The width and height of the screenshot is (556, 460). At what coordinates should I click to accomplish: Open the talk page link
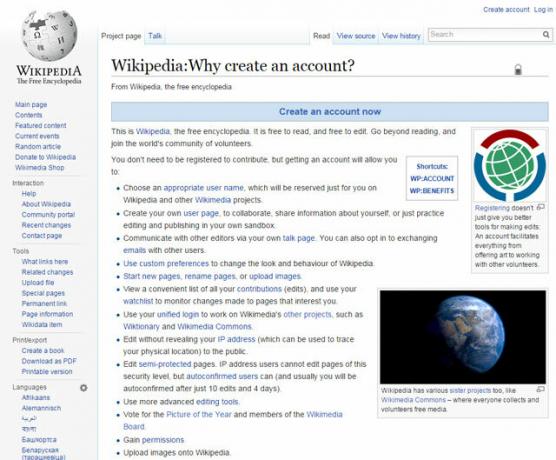(299, 238)
